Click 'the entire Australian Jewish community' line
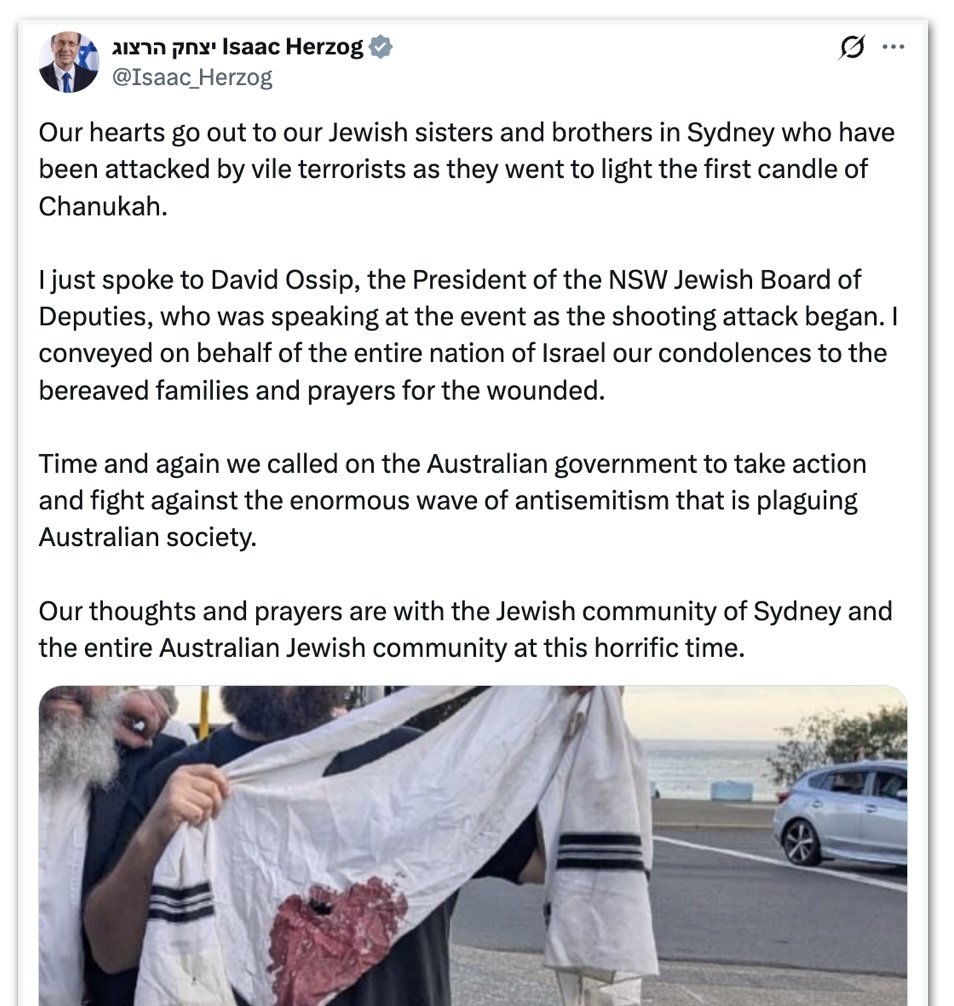Viewport: 954px width, 1006px height. 391,648
